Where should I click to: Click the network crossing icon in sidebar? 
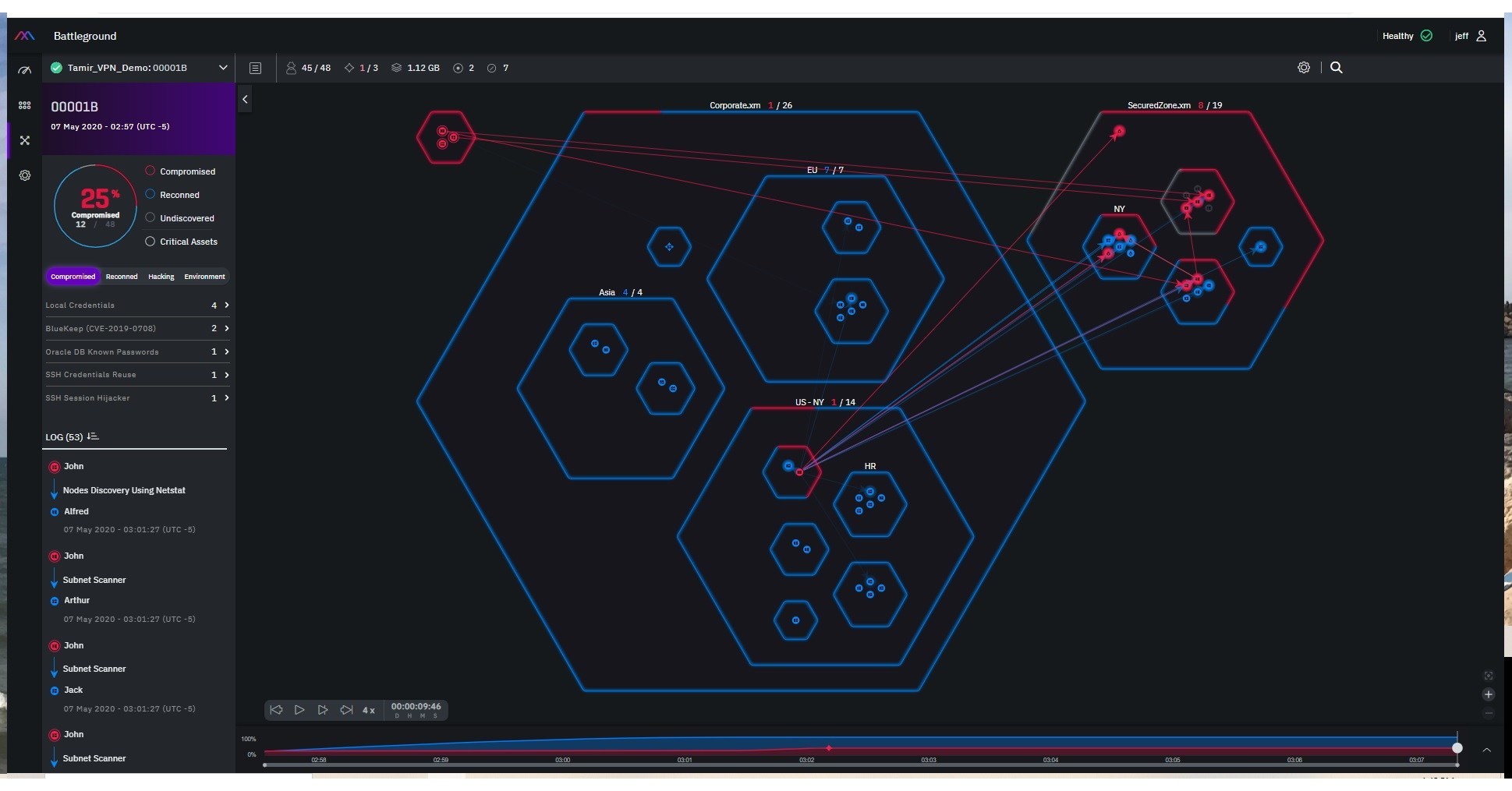tap(25, 141)
